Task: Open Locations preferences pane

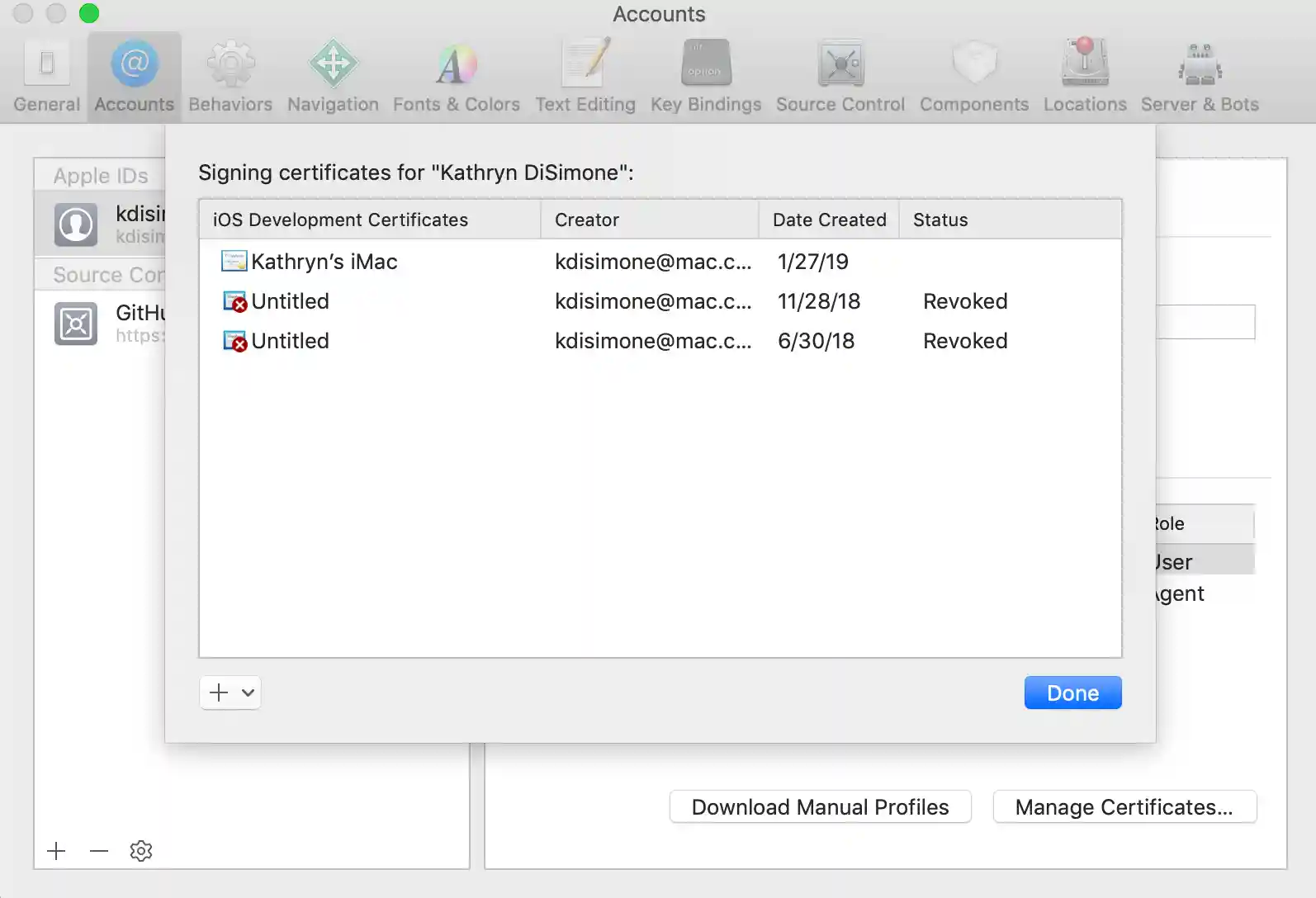Action: pos(1085,76)
